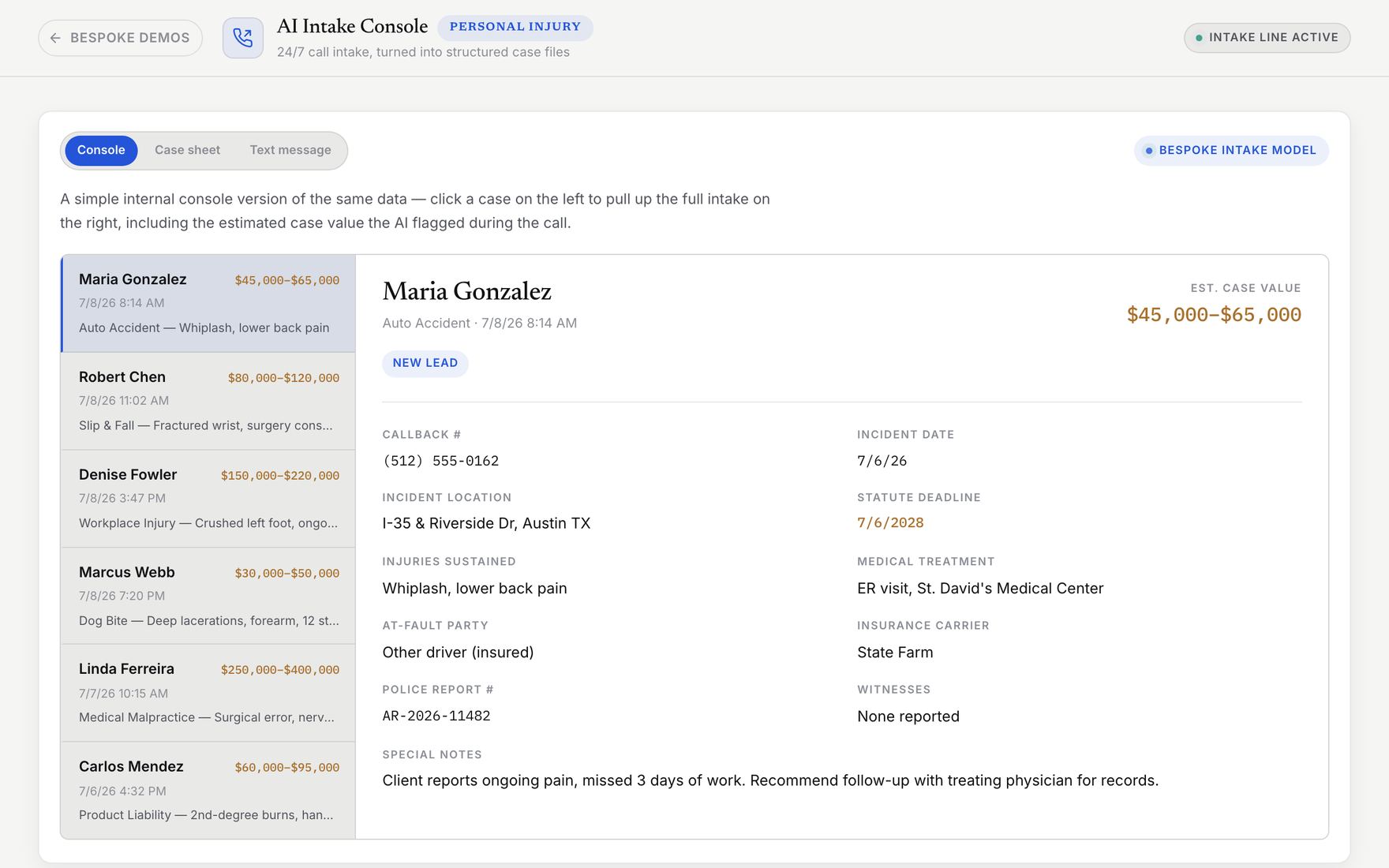Image resolution: width=1389 pixels, height=868 pixels.
Task: Click 'Other driver (insured)' at-fault value
Action: pyautogui.click(x=458, y=653)
